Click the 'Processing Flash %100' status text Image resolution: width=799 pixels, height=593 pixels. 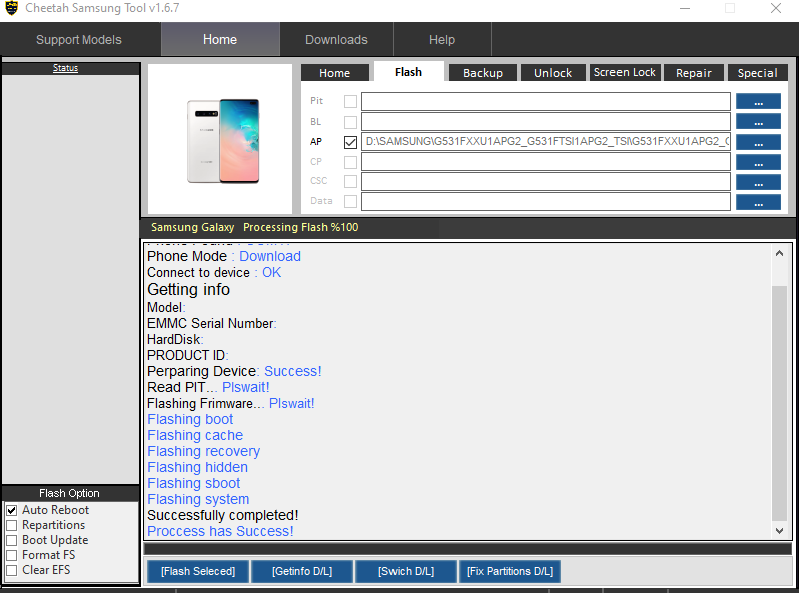(301, 227)
